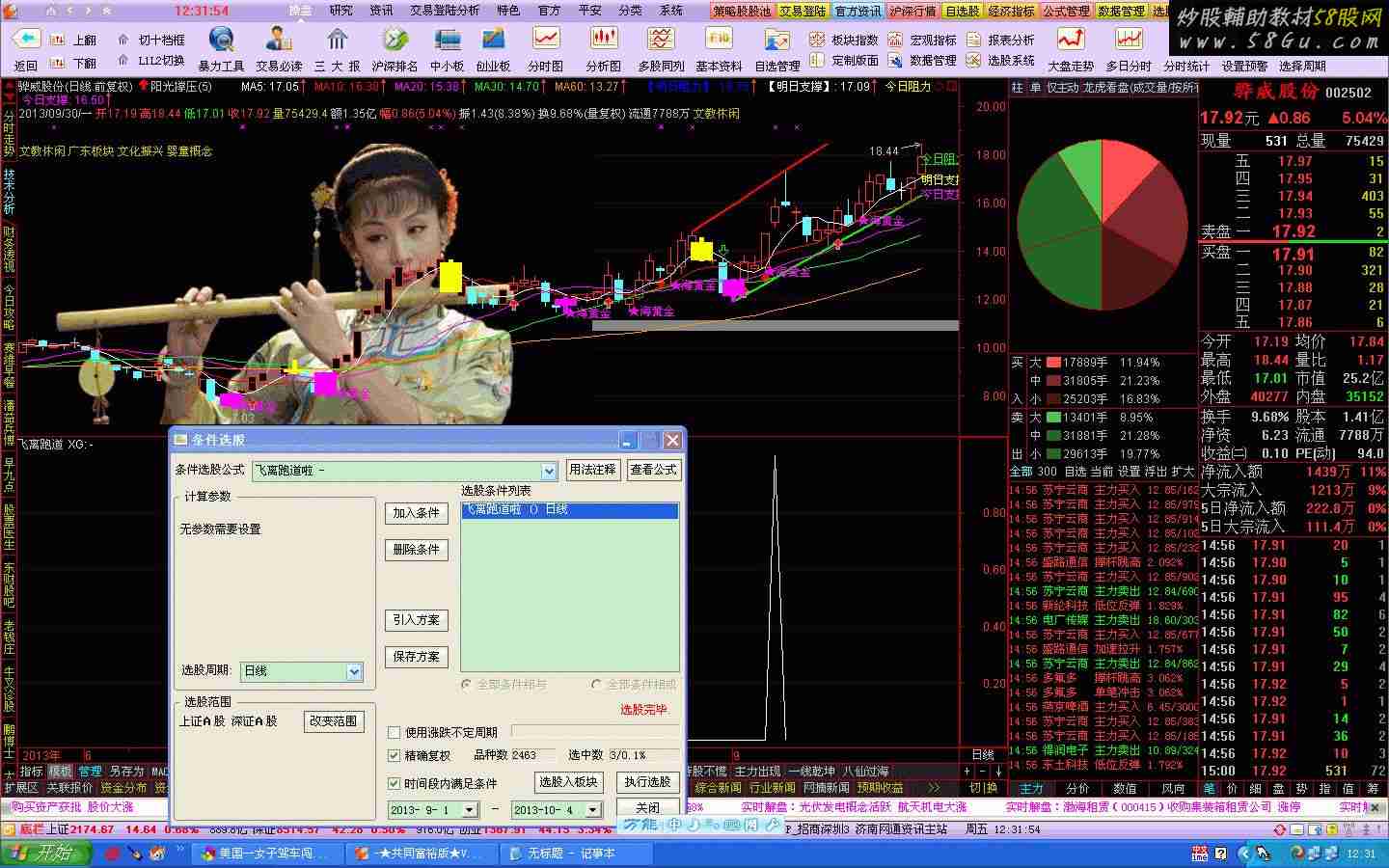
Task: Switch to the 分析图 candlestick icon
Action: point(604,40)
